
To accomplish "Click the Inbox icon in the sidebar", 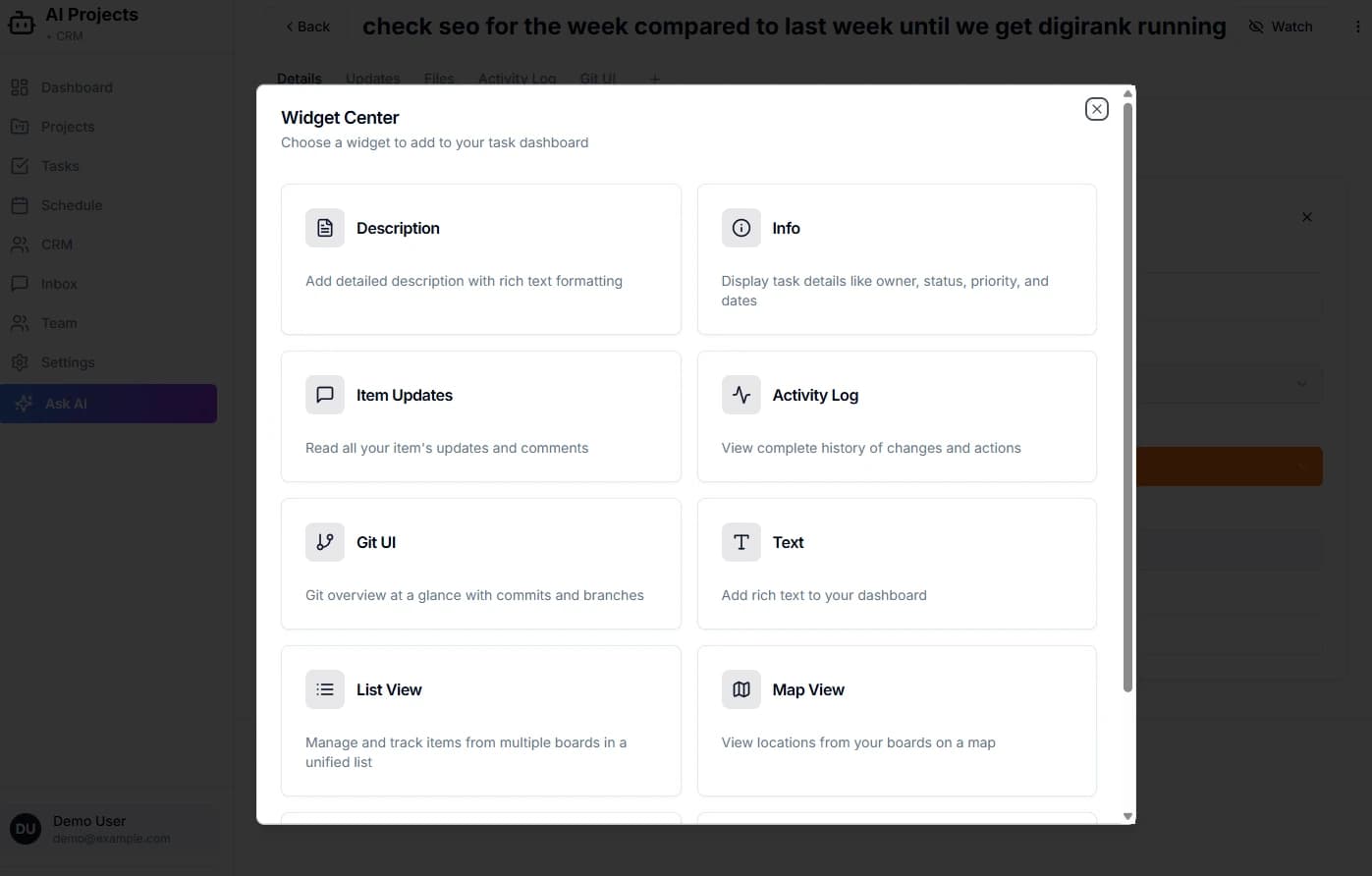I will (x=21, y=283).
